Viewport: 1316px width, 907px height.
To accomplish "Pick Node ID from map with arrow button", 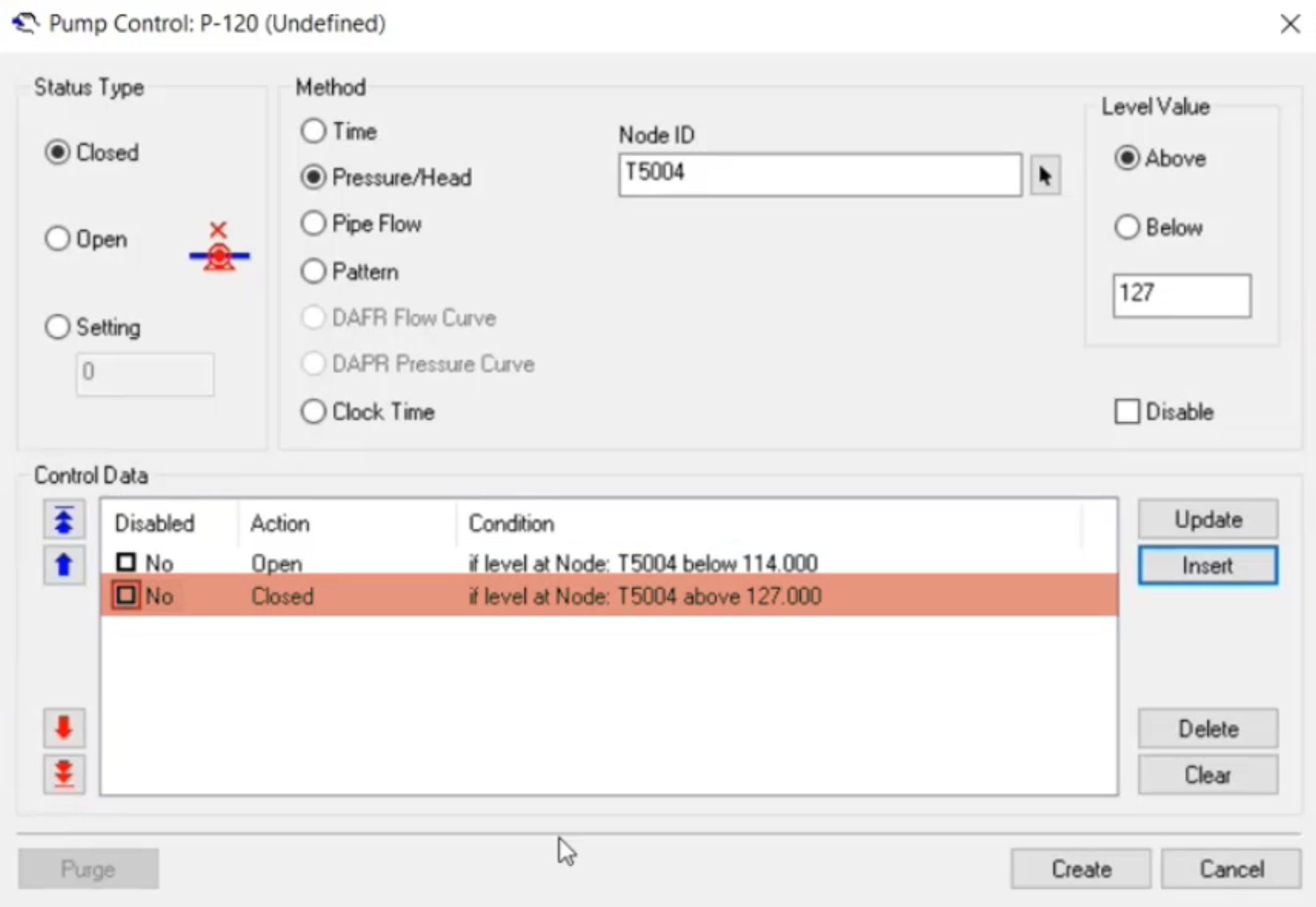I will 1045,175.
